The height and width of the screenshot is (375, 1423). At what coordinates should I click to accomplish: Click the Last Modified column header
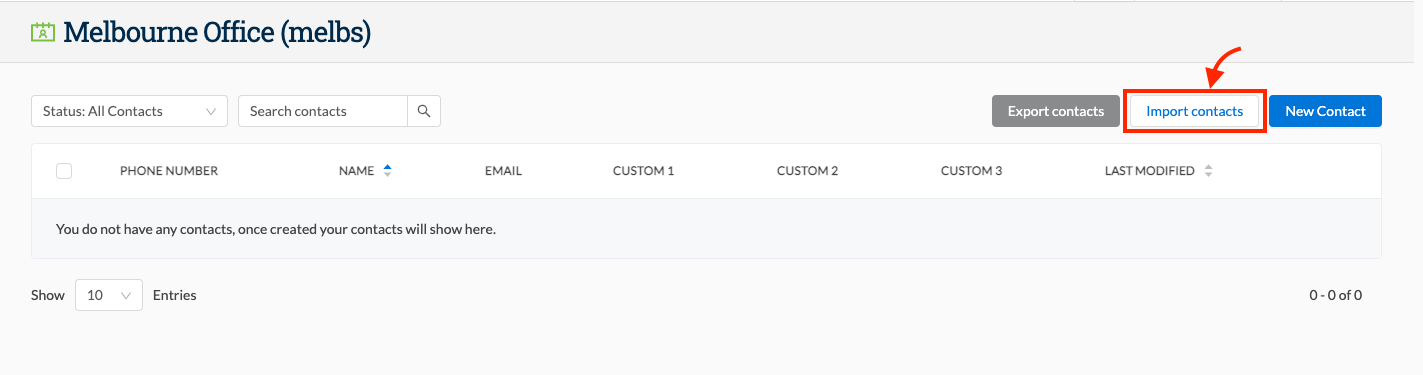point(1150,171)
